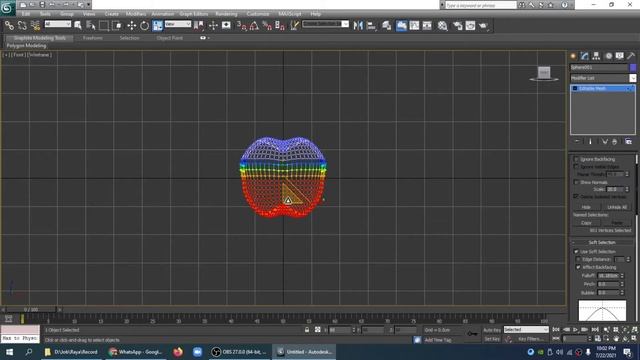This screenshot has height=360, width=640.
Task: Click the Unhide All button
Action: [x=617, y=207]
